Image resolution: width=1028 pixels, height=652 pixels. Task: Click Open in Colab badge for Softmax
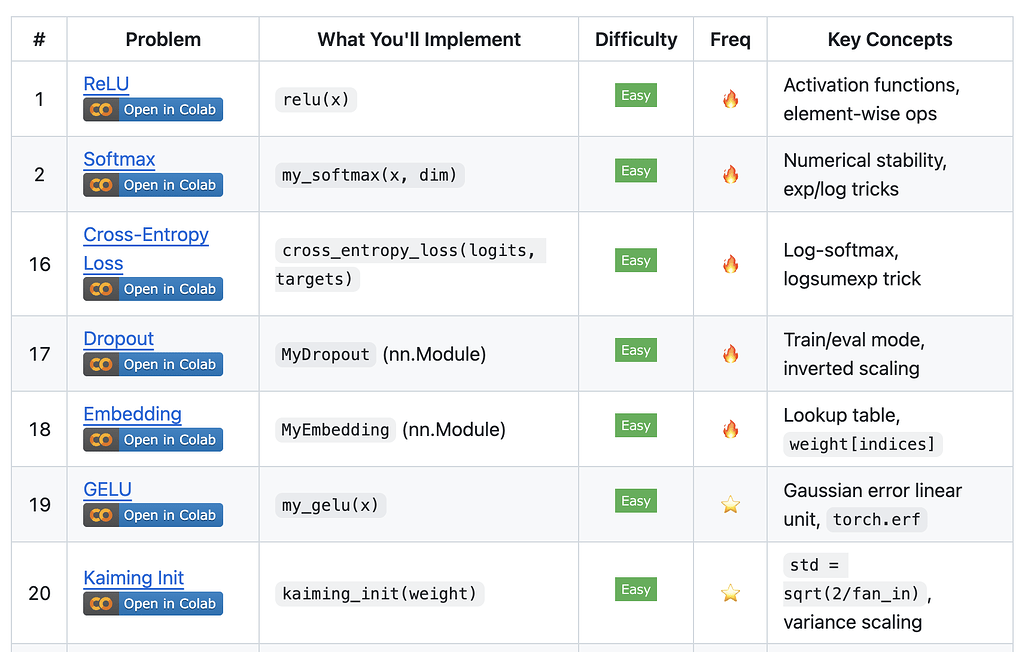click(153, 185)
